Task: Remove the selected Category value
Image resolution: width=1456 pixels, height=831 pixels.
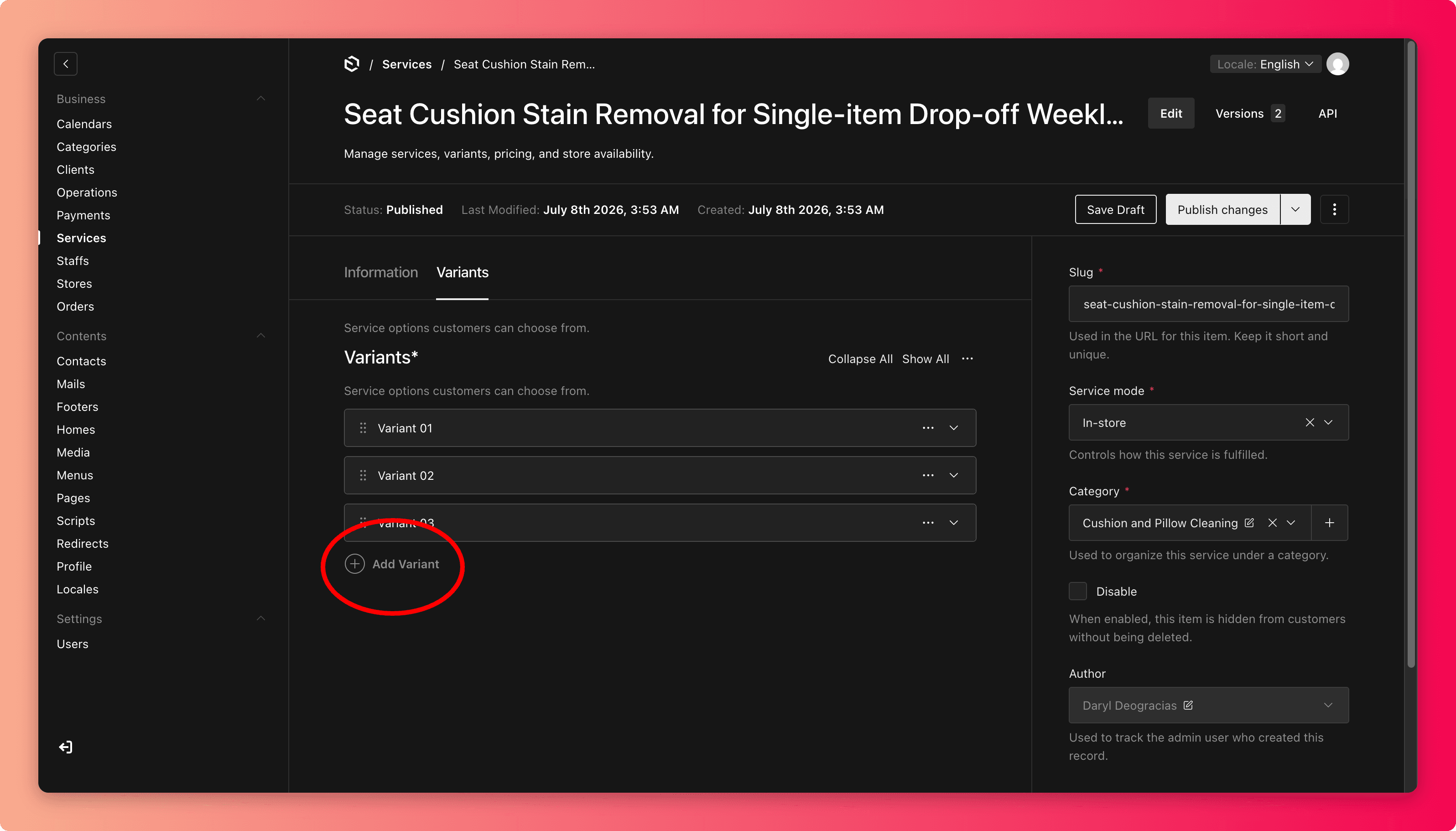Action: click(x=1272, y=523)
